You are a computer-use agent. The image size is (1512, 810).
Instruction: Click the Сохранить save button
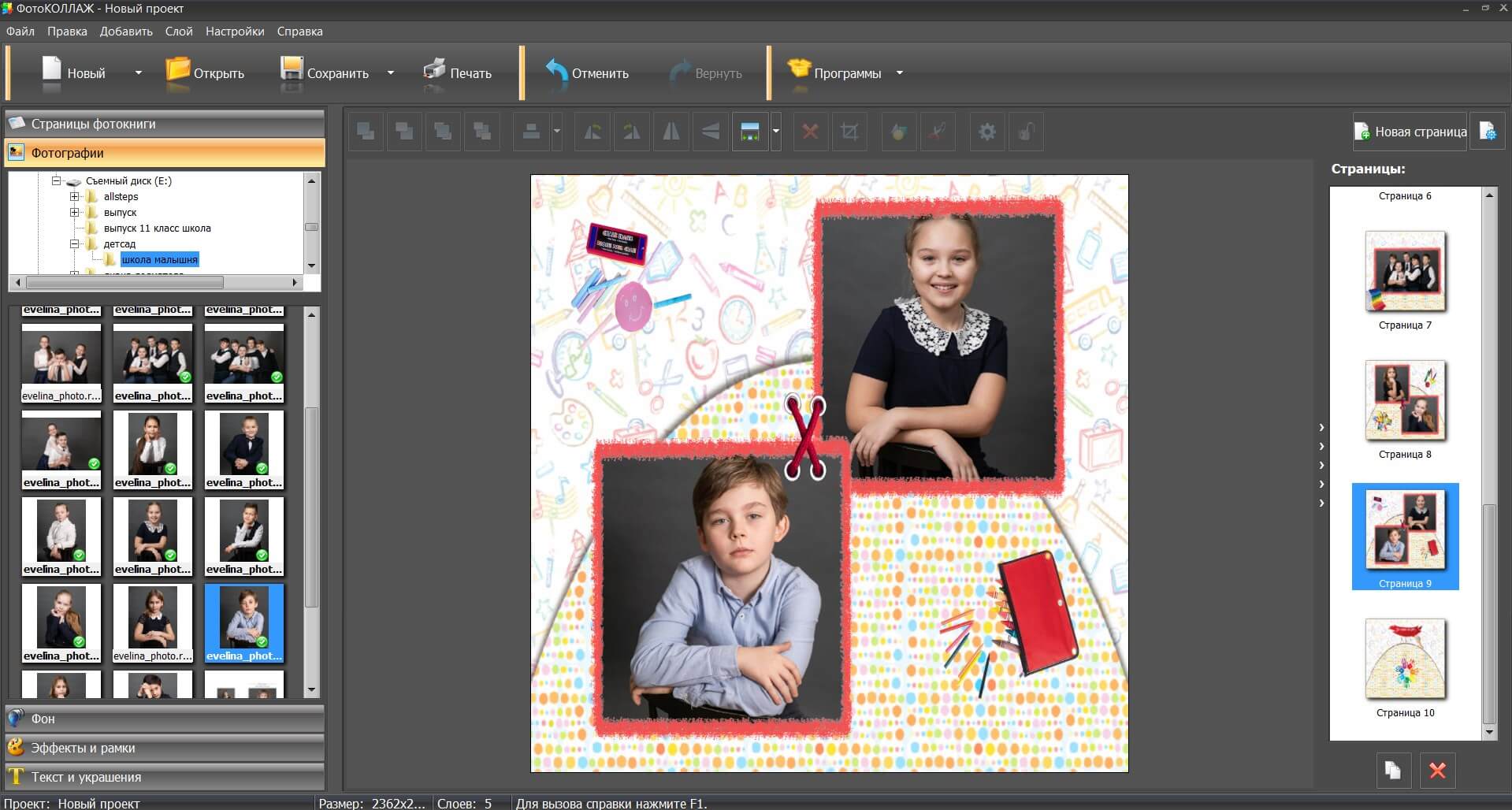click(325, 72)
